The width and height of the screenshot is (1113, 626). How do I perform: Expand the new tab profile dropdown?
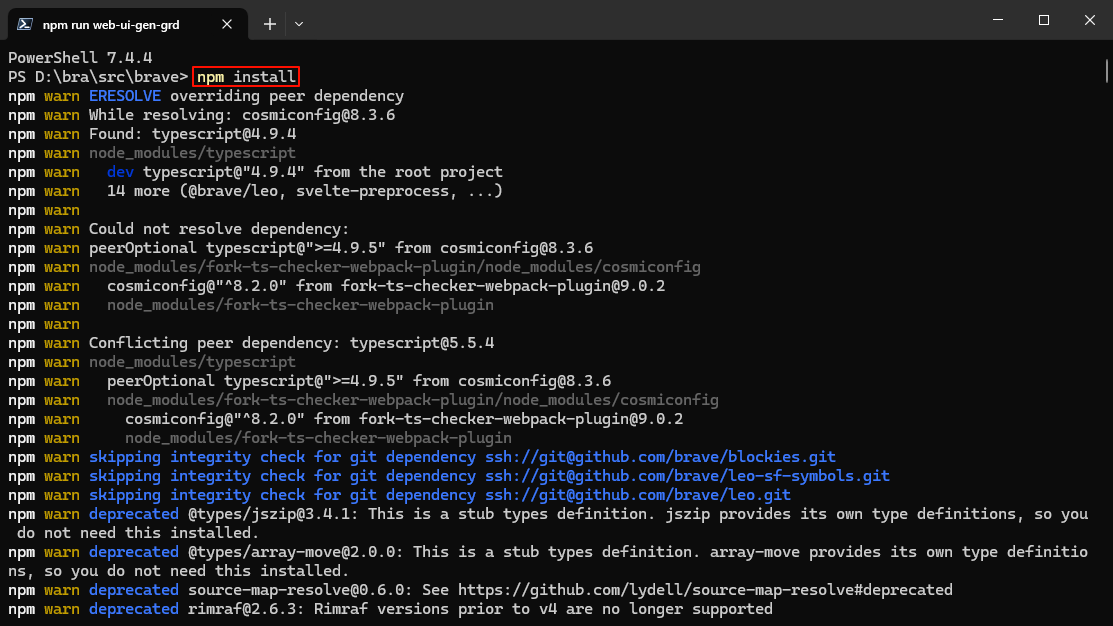click(x=299, y=24)
